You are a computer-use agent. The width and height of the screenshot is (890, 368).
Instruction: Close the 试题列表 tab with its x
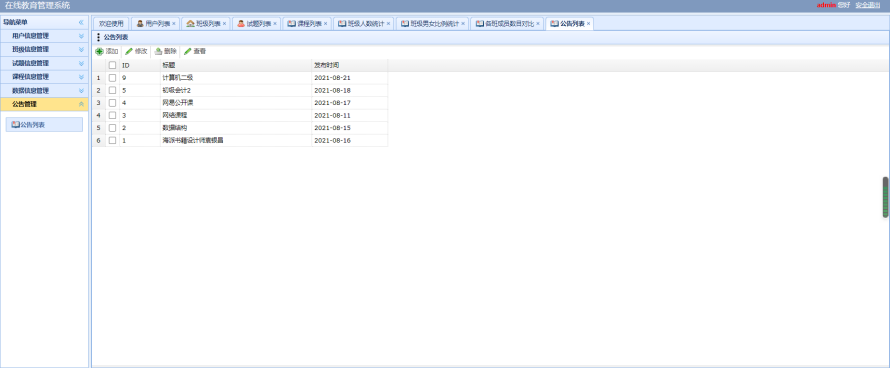click(275, 24)
